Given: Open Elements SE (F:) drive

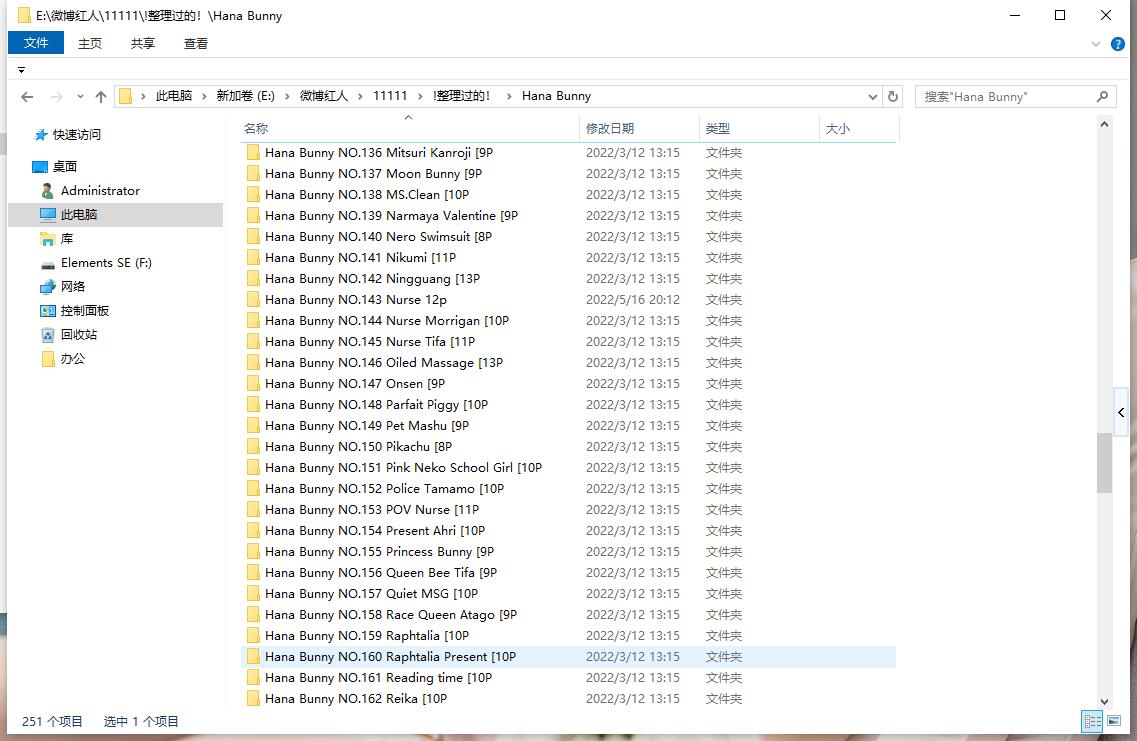Looking at the screenshot, I should [x=96, y=262].
